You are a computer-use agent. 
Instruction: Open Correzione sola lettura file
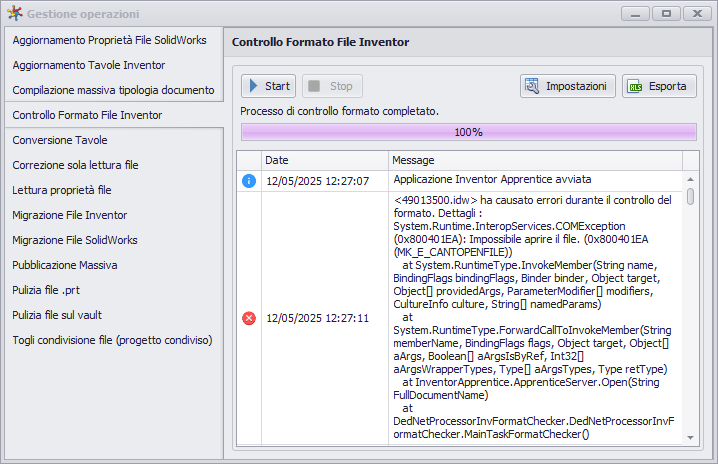[75, 165]
